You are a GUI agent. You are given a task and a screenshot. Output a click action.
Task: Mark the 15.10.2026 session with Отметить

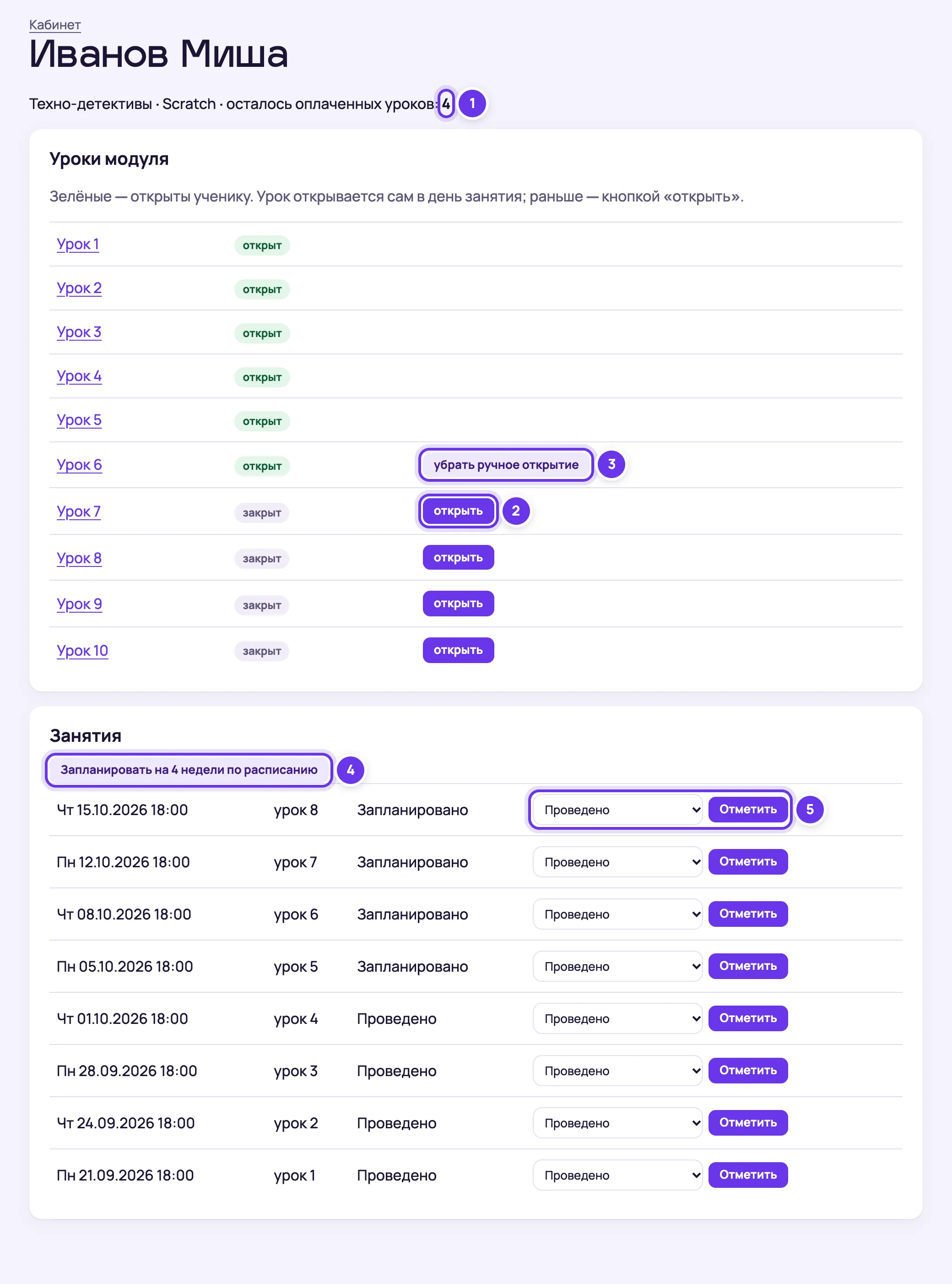coord(748,810)
